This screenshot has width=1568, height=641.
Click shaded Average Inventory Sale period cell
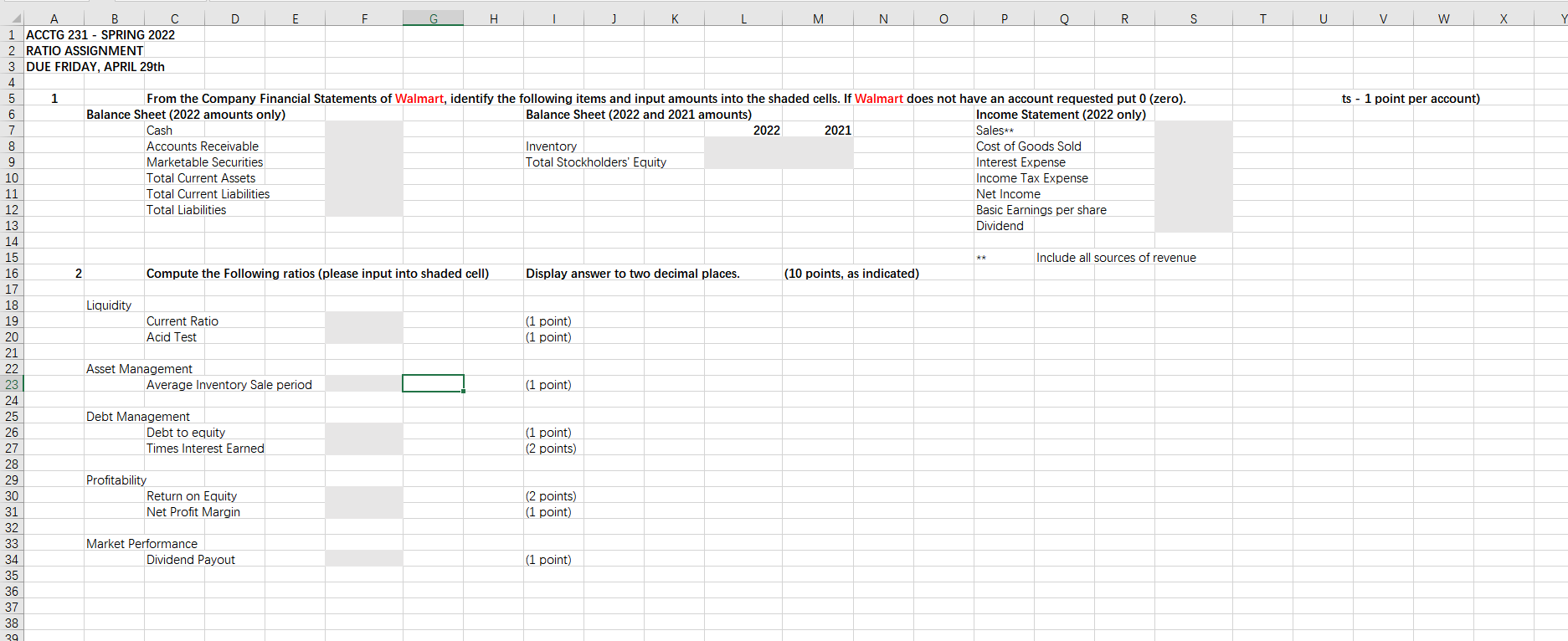[x=363, y=384]
